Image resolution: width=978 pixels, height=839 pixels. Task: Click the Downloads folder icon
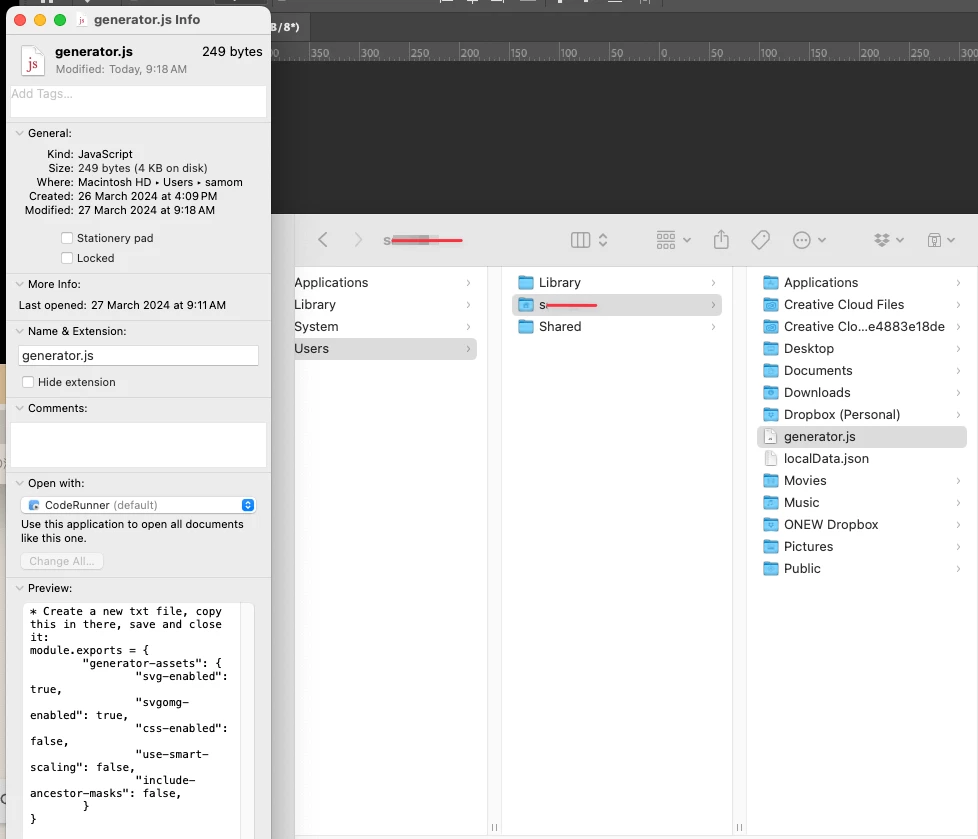[771, 392]
